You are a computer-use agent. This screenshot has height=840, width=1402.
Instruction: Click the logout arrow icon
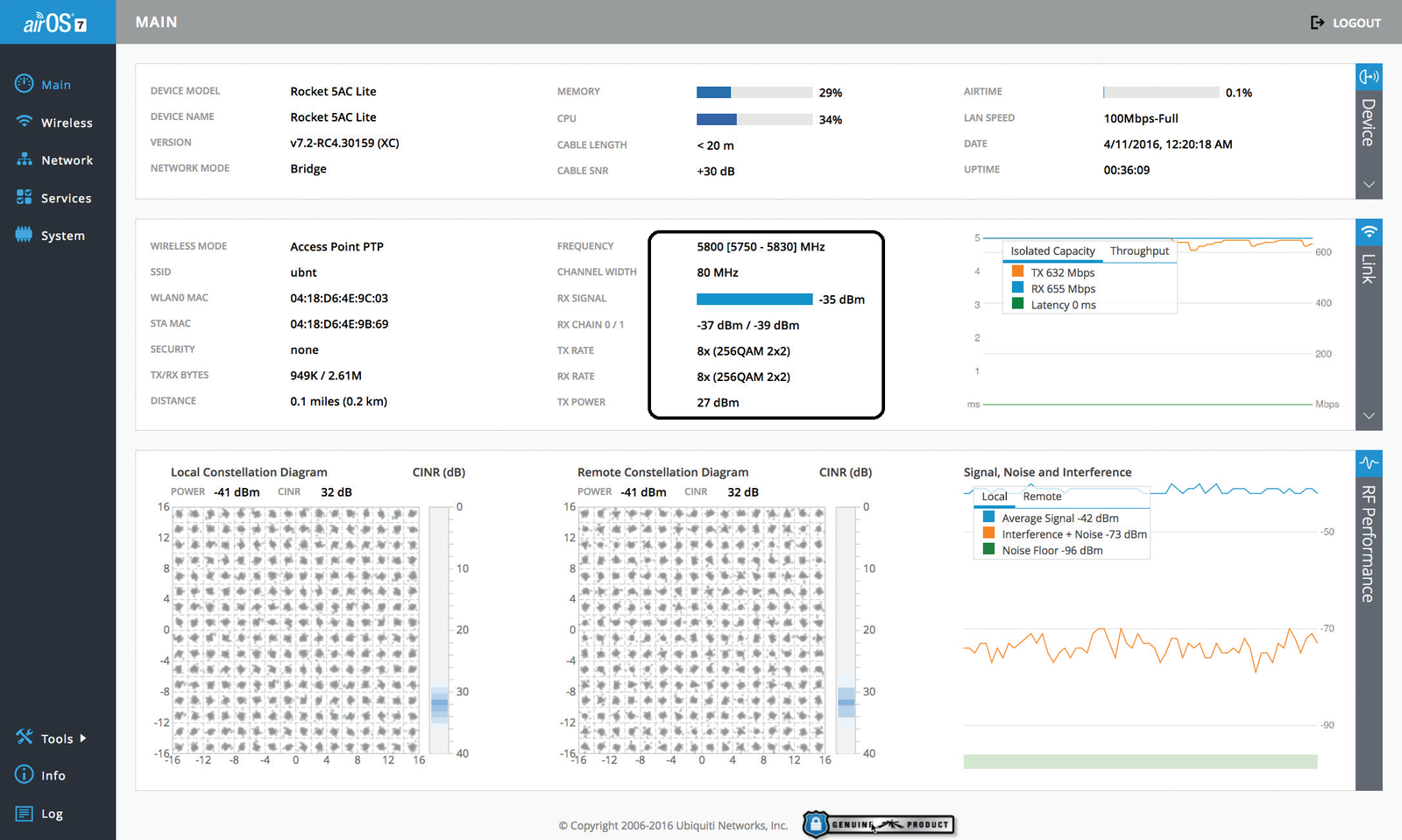coord(1317,23)
